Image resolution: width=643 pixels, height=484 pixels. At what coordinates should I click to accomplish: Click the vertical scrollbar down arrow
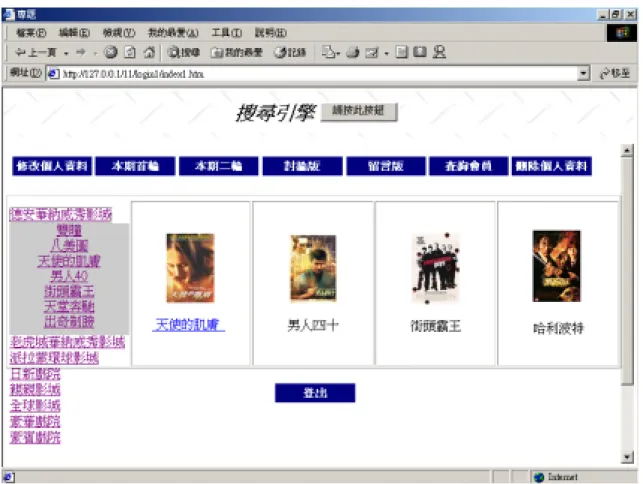click(627, 457)
